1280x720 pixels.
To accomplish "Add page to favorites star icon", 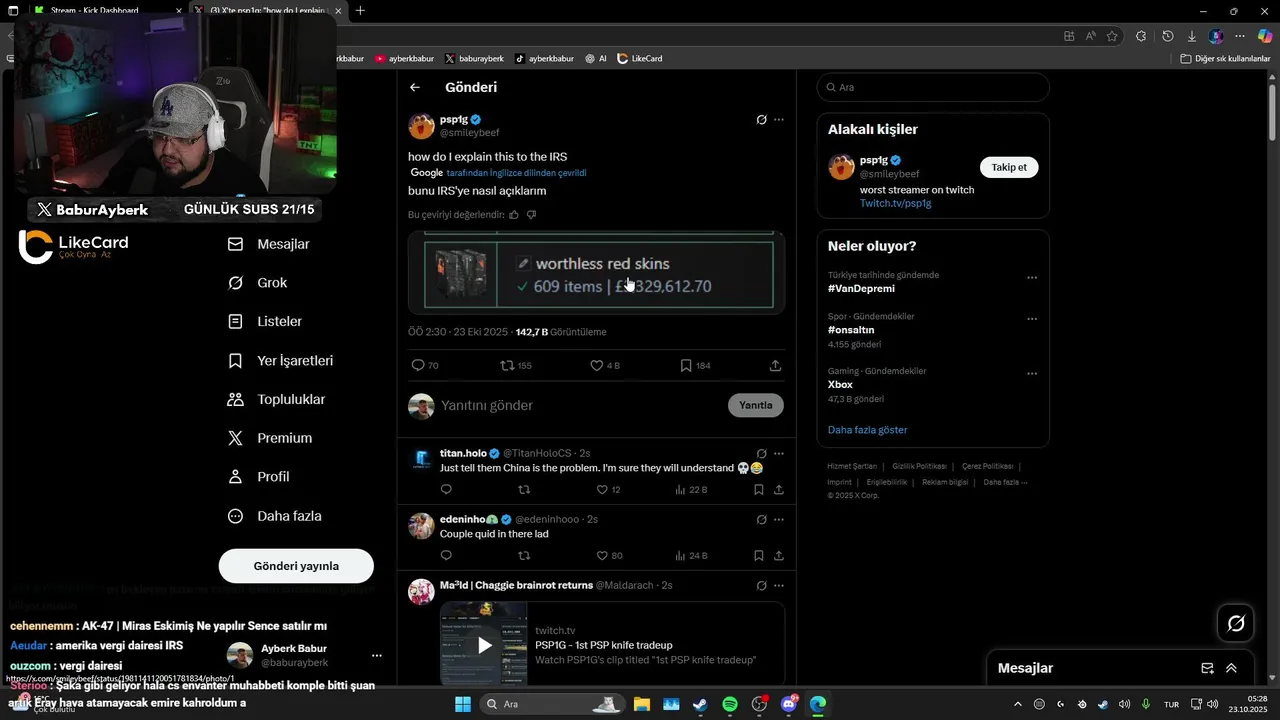I will (x=1112, y=36).
